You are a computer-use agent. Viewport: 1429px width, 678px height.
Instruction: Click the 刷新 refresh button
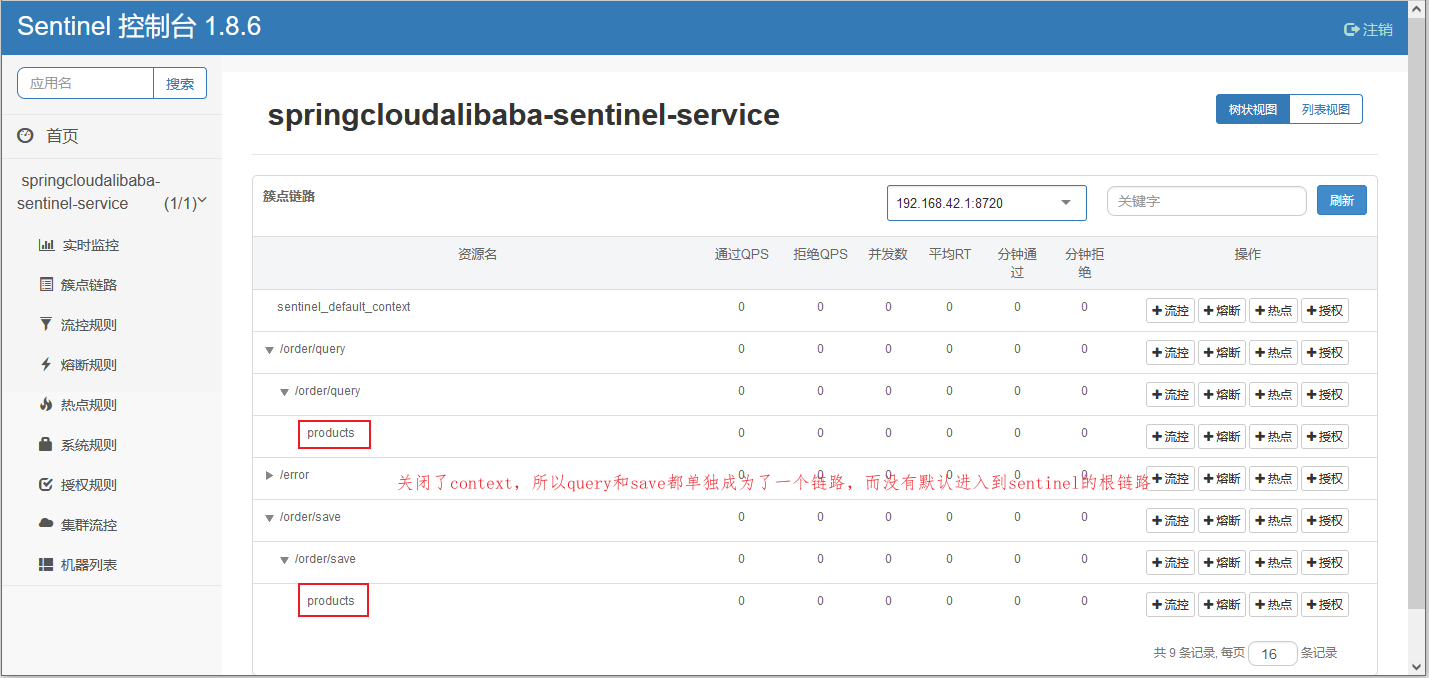point(1341,201)
